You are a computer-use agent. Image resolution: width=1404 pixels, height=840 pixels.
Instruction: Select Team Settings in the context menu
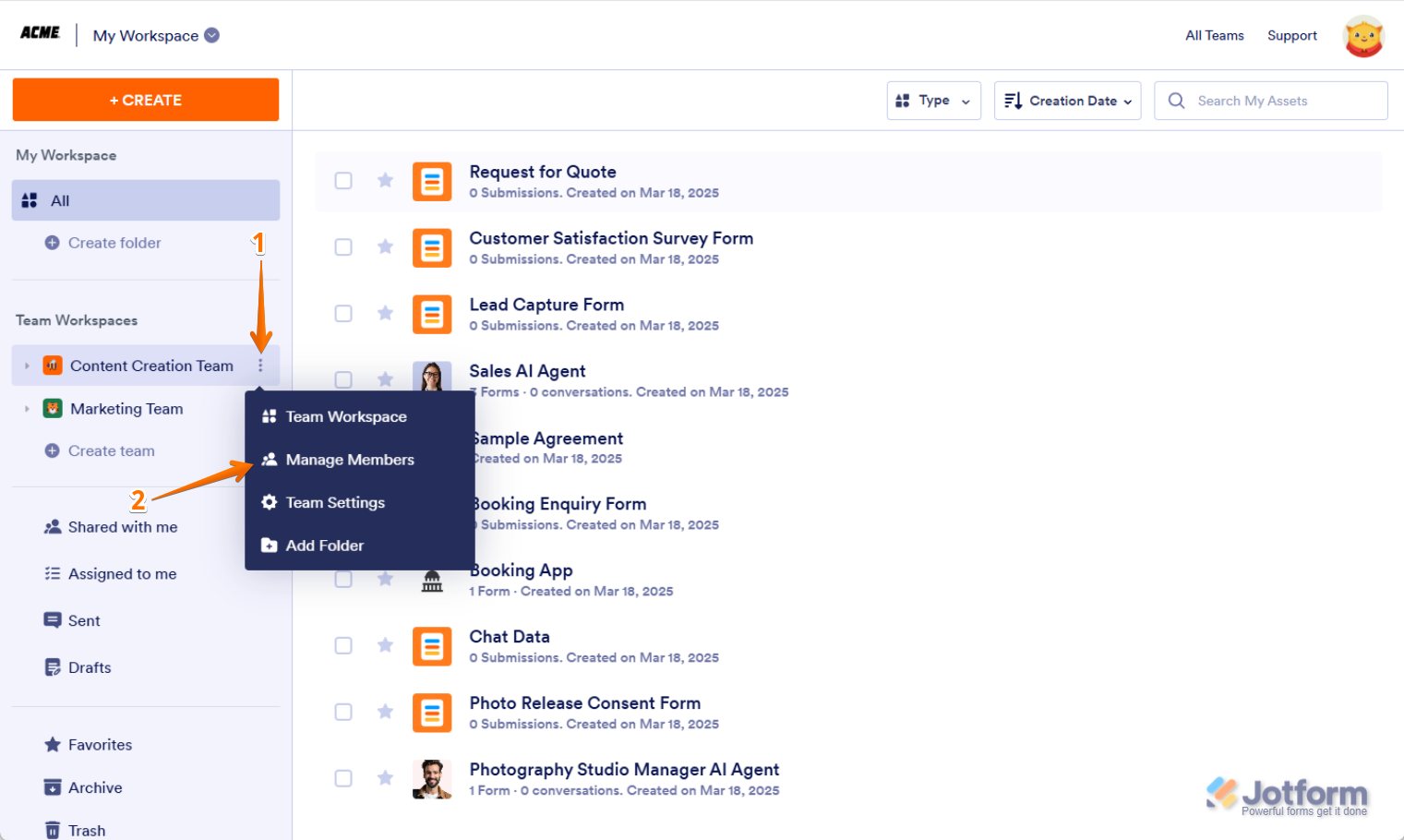point(334,503)
